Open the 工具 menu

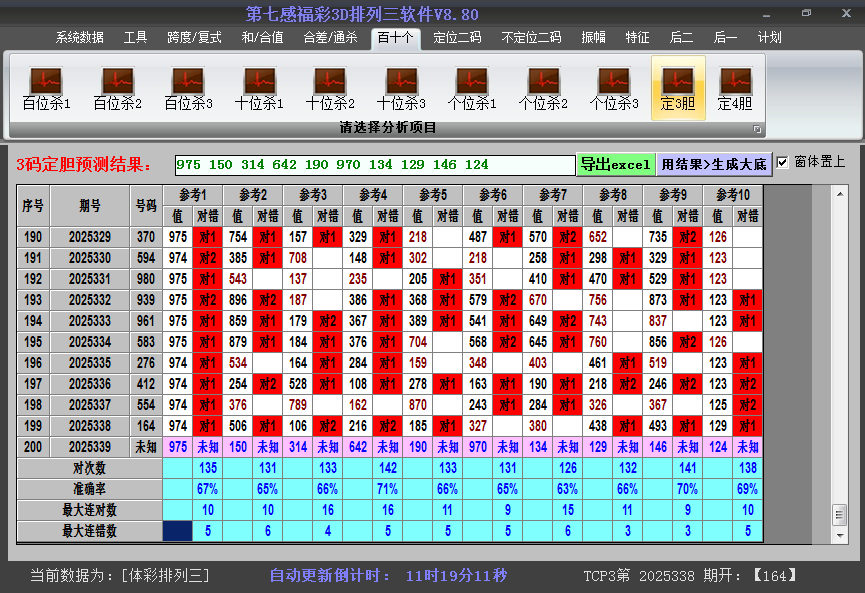click(x=136, y=37)
